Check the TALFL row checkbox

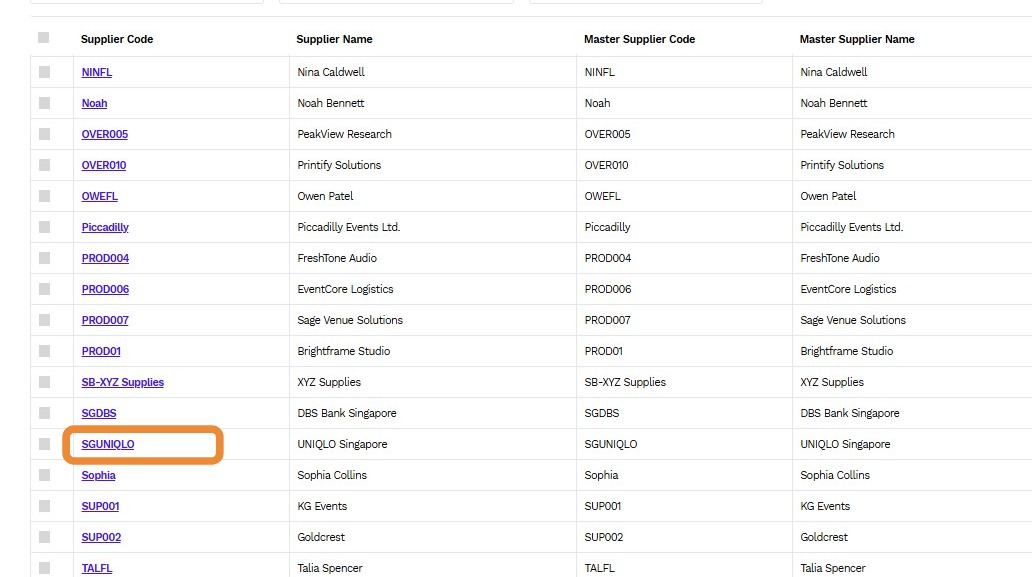coord(44,568)
